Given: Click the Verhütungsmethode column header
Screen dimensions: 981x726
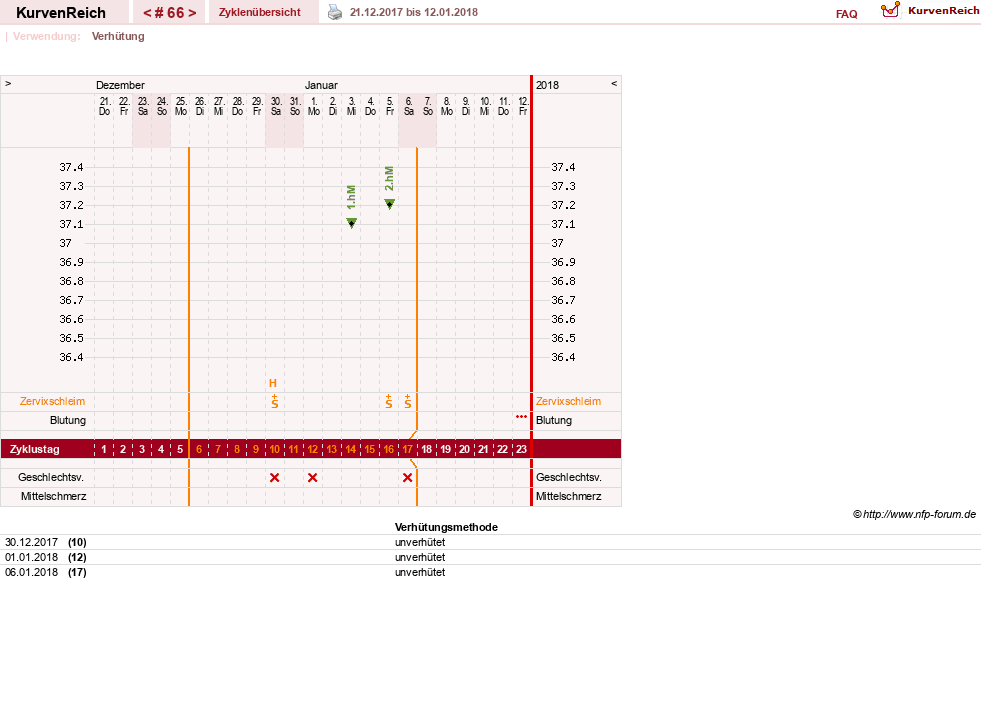Looking at the screenshot, I should point(446,527).
